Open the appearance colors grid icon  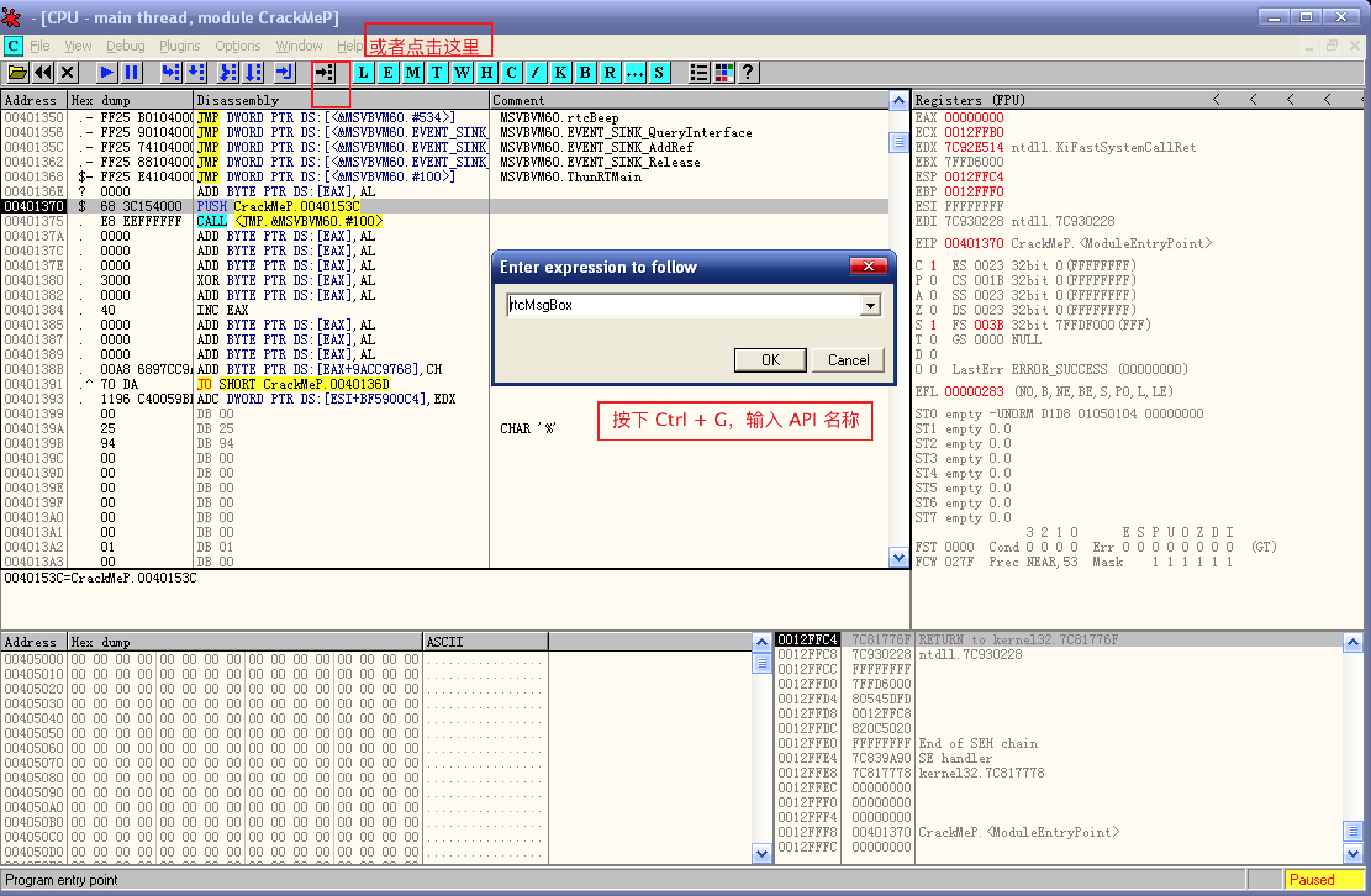coord(724,73)
